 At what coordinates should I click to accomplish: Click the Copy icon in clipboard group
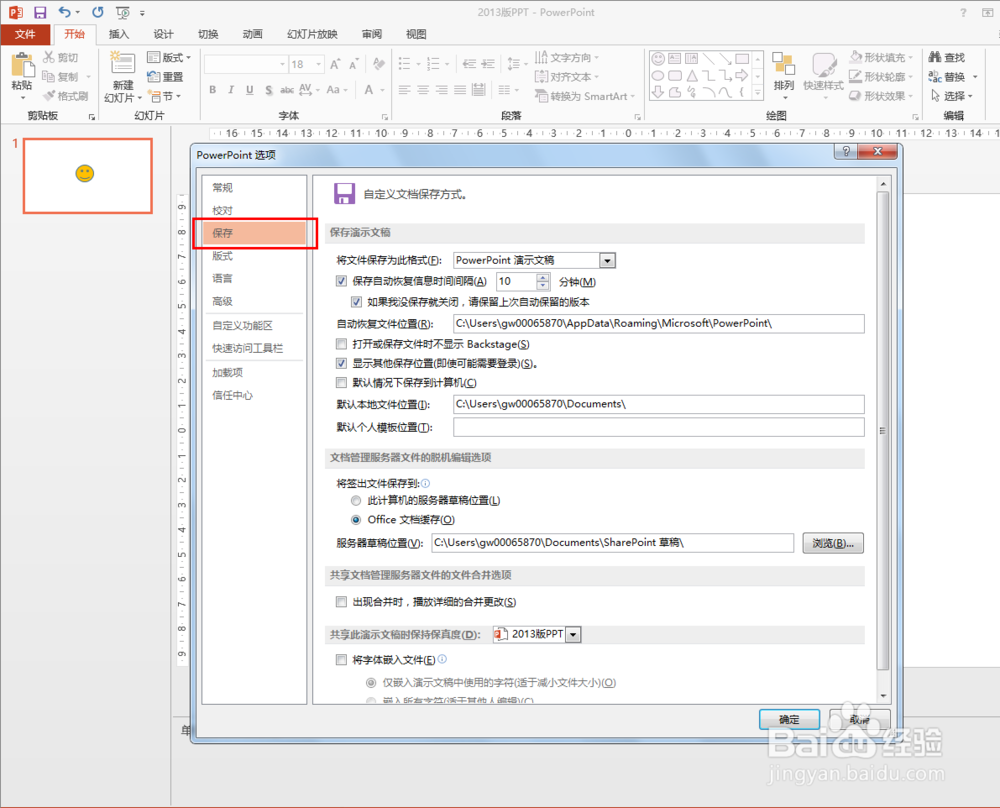coord(48,77)
